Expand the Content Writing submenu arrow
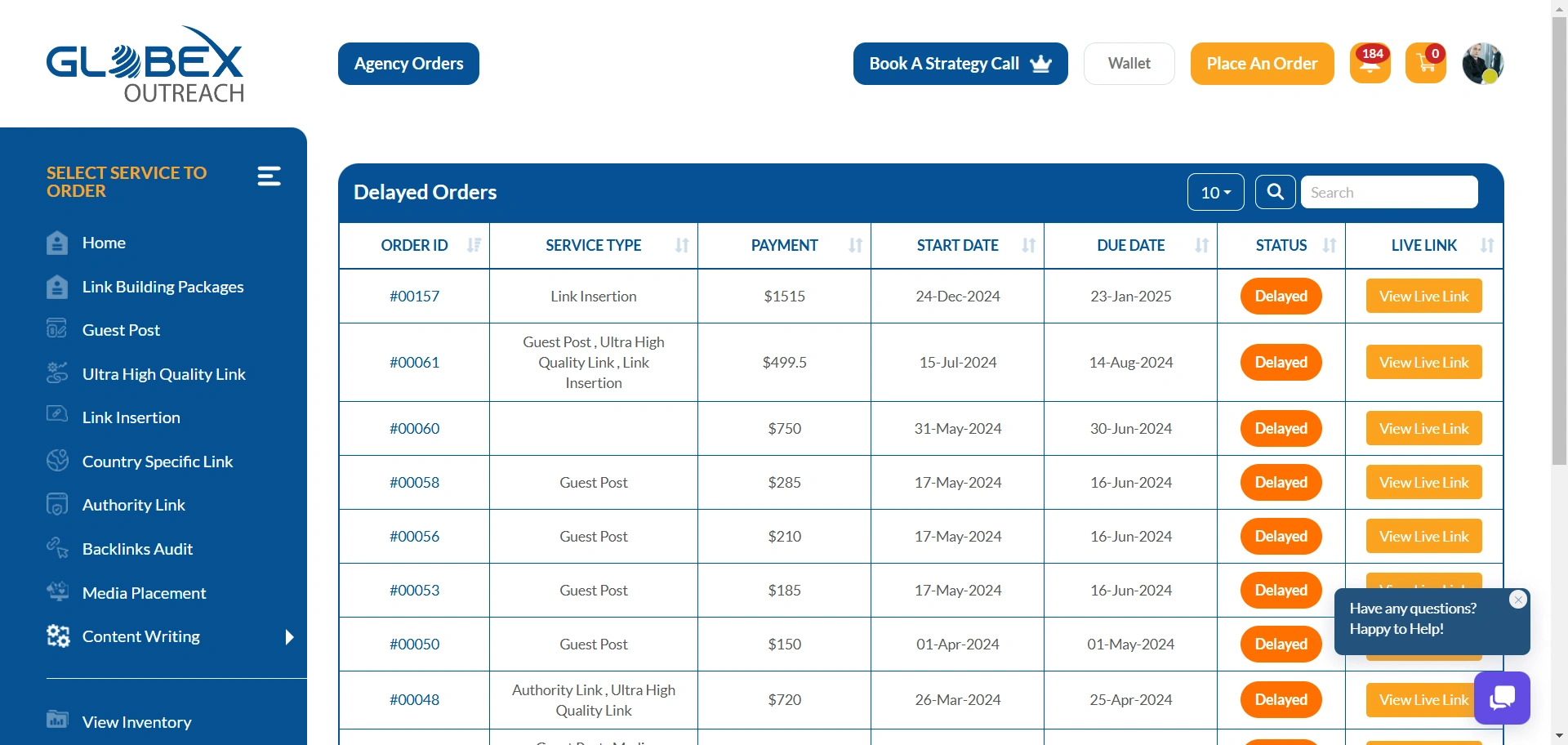The height and width of the screenshot is (745, 1568). tap(289, 637)
